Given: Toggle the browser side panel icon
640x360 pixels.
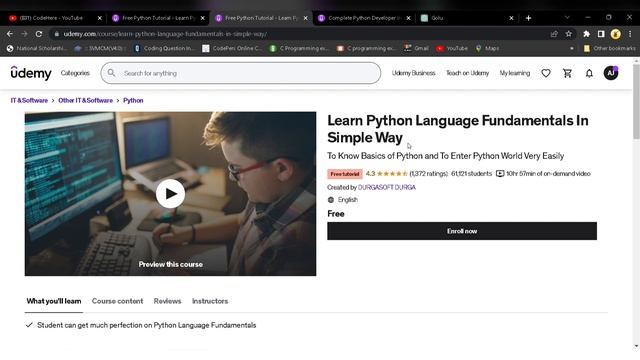Looking at the screenshot, I should [x=601, y=34].
